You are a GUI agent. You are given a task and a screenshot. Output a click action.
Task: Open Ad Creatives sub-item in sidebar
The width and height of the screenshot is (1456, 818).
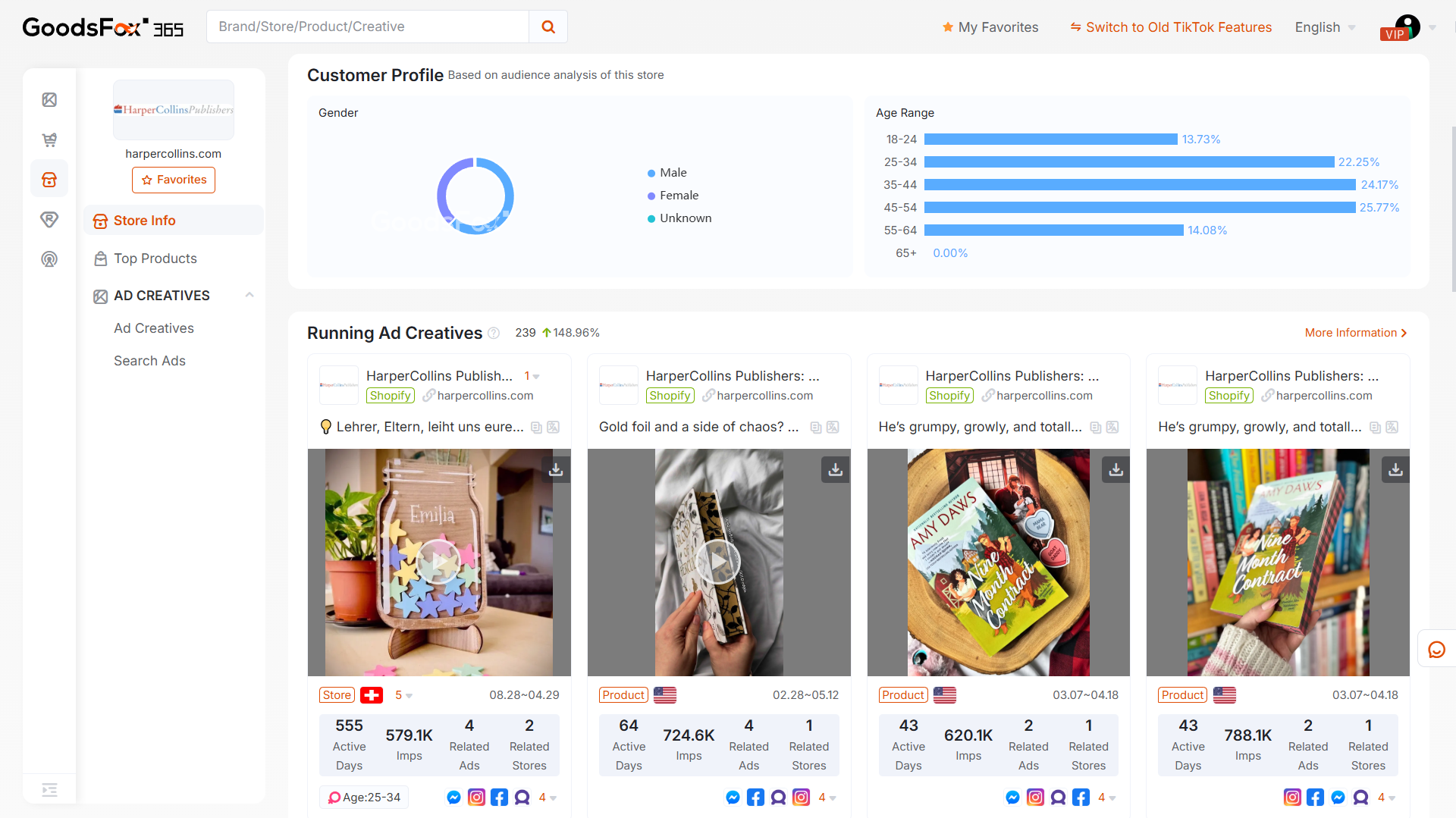[x=154, y=328]
